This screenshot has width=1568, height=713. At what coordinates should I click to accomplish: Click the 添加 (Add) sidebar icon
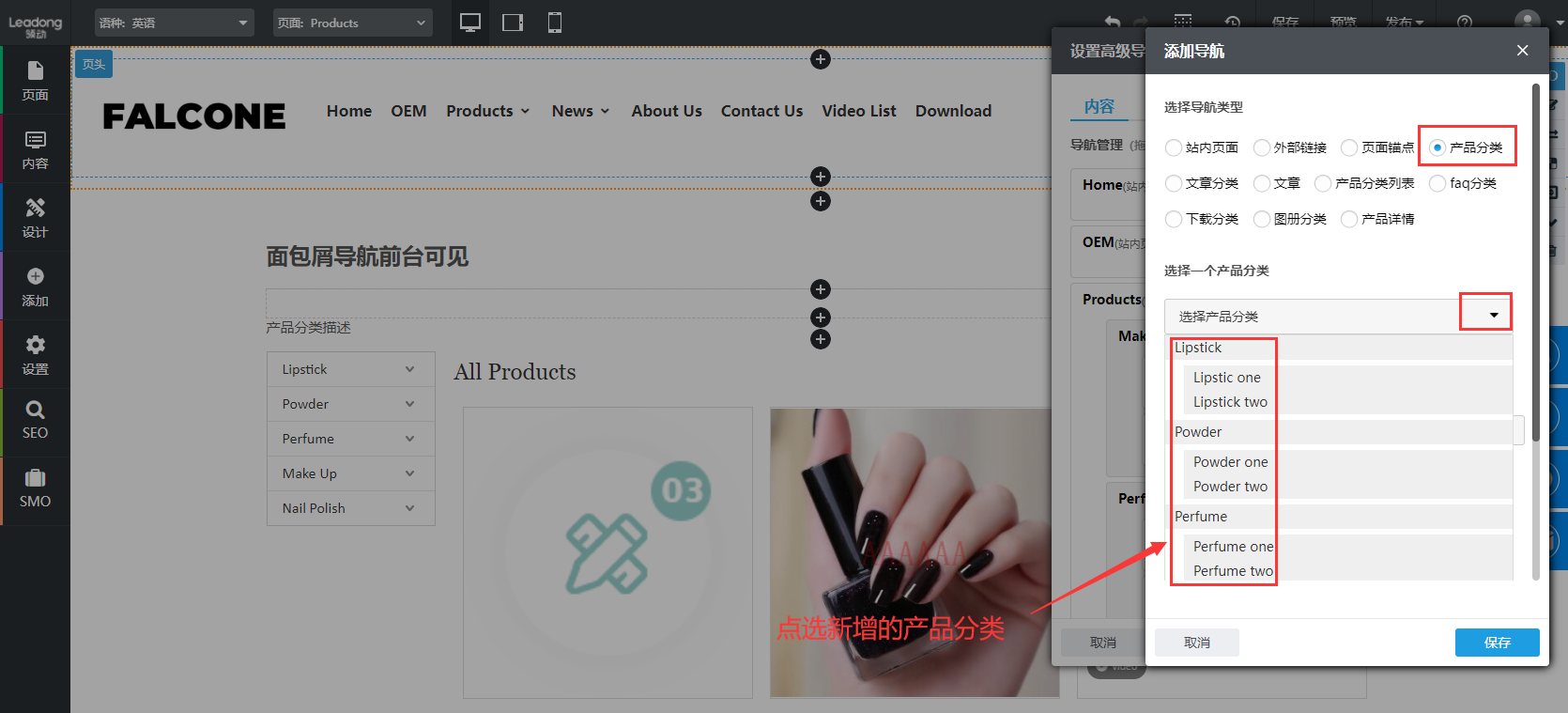(35, 287)
